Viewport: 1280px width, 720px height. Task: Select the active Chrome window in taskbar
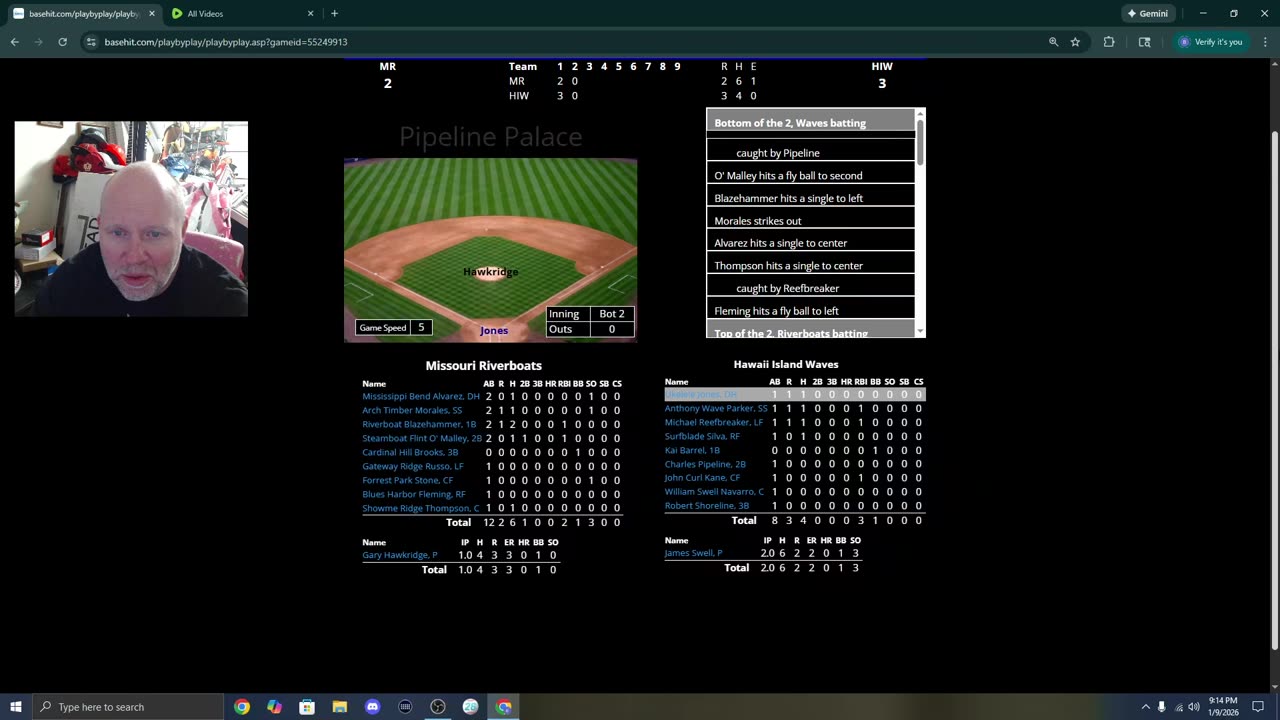coord(503,707)
